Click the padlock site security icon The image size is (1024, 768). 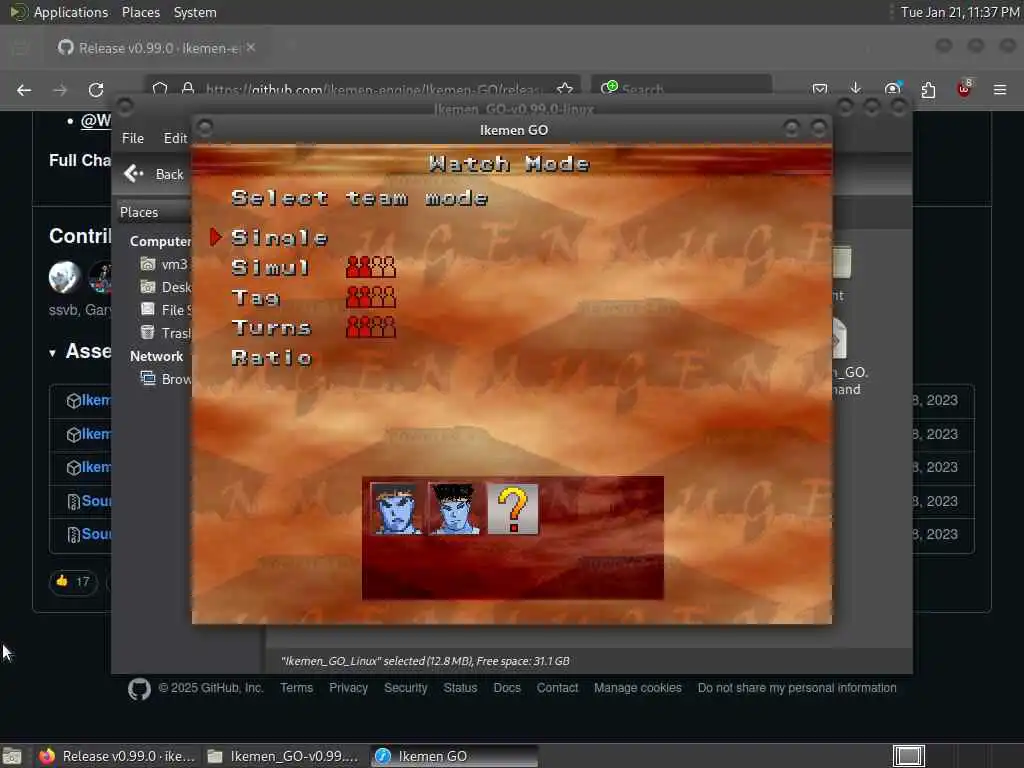tap(188, 89)
